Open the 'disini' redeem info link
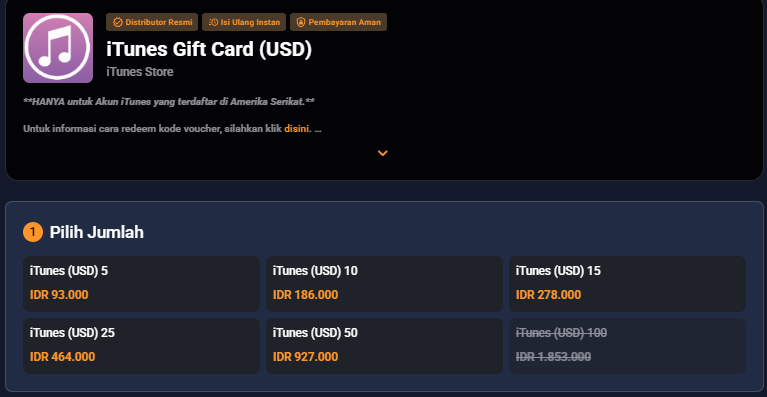 (296, 129)
